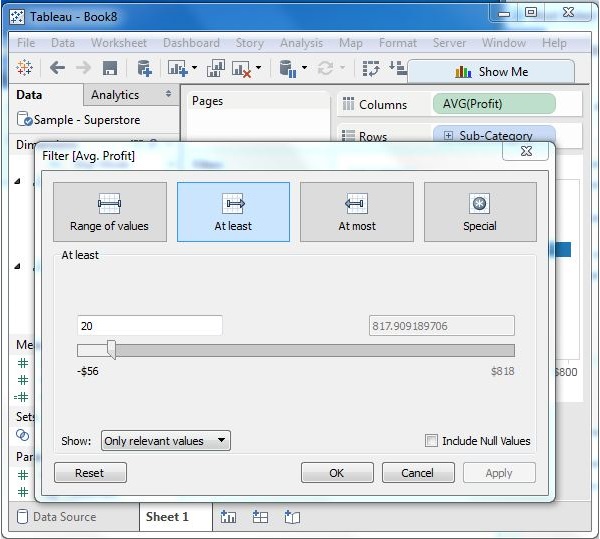
Task: Click the New Story tab icon
Action: pos(292,517)
